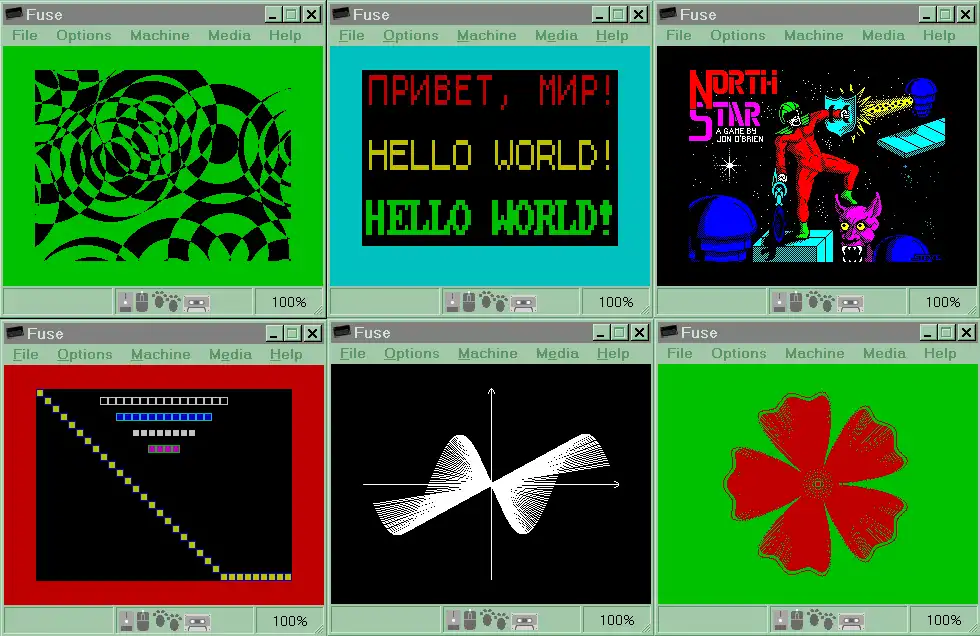980x636 pixels.
Task: Open Machine menu in checkerboard pattern window
Action: point(160,36)
